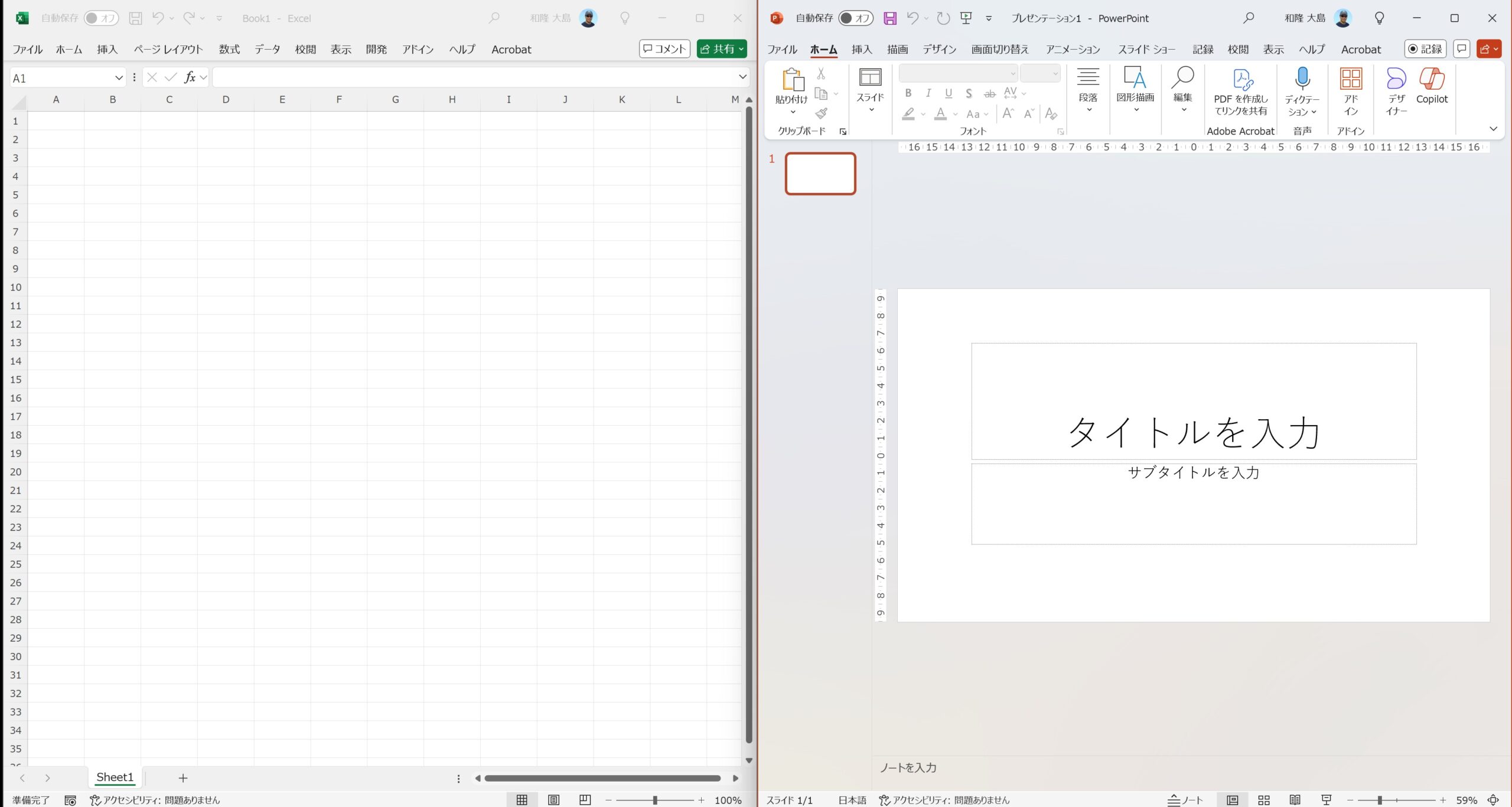The width and height of the screenshot is (1512, 807).
Task: Collapse the PowerPoint ribbon chevron
Action: (1493, 129)
